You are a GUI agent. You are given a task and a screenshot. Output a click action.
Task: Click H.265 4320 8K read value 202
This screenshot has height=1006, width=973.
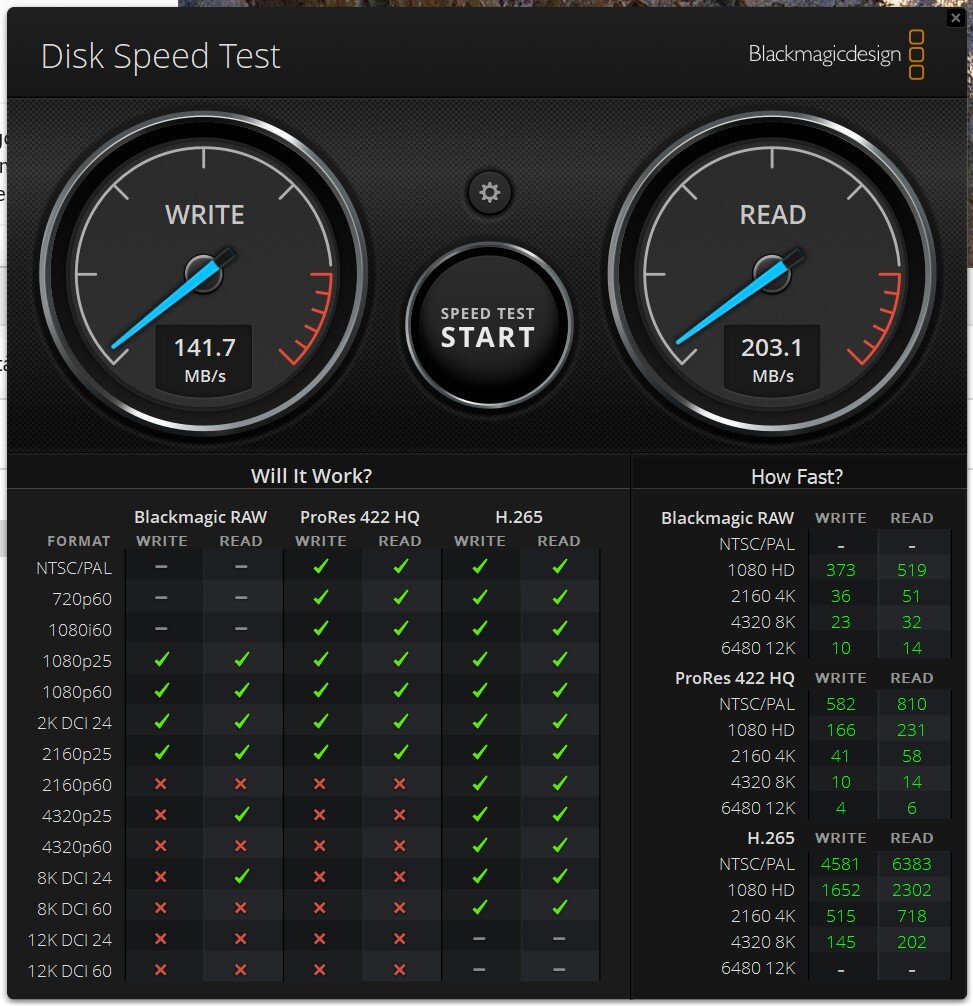tap(911, 942)
